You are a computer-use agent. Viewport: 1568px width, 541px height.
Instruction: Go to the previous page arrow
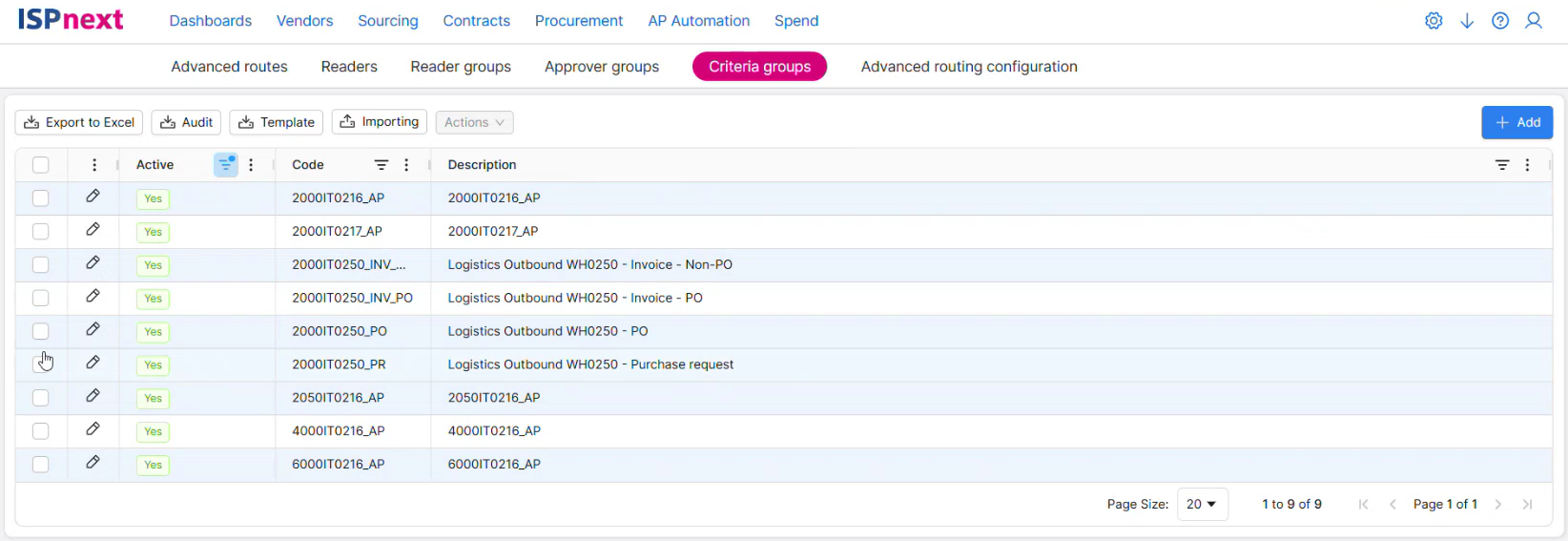[x=1393, y=505]
